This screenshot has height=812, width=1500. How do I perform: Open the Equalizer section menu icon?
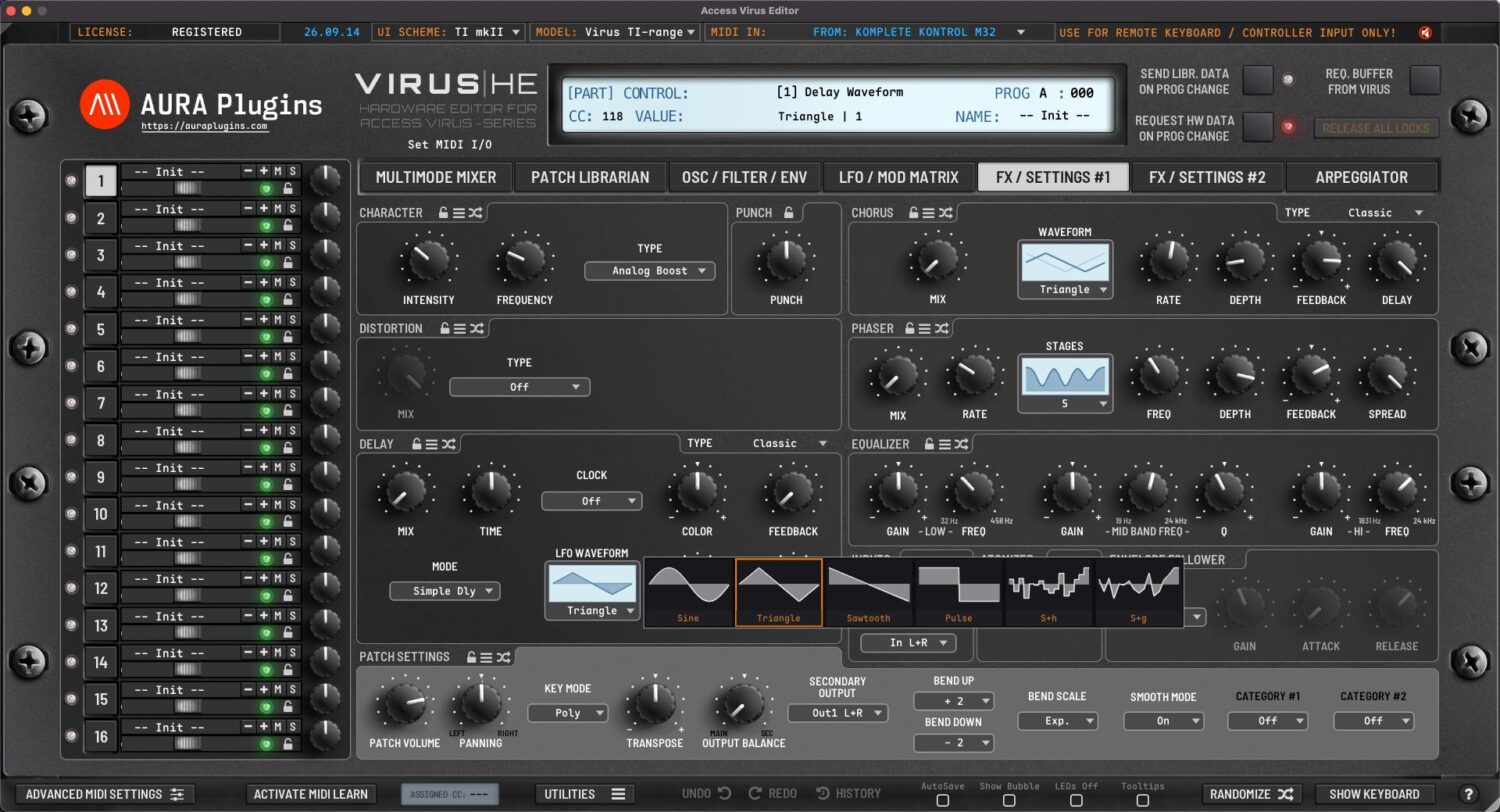tap(945, 444)
